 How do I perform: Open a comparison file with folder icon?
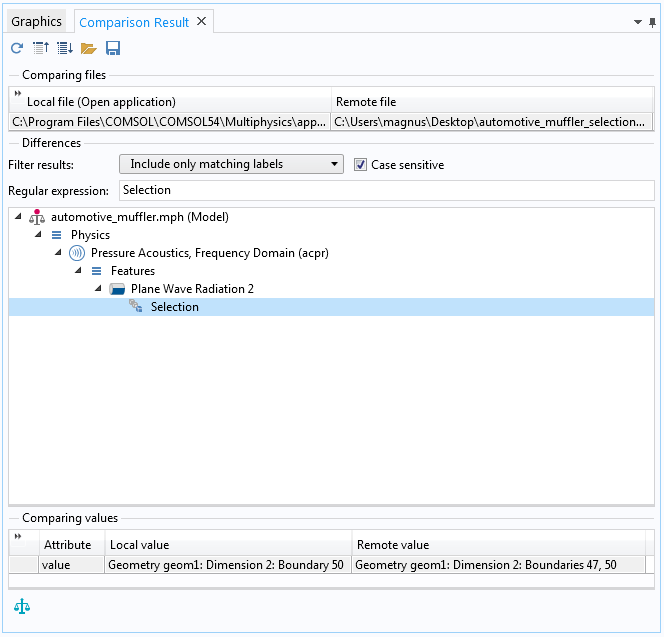point(89,49)
